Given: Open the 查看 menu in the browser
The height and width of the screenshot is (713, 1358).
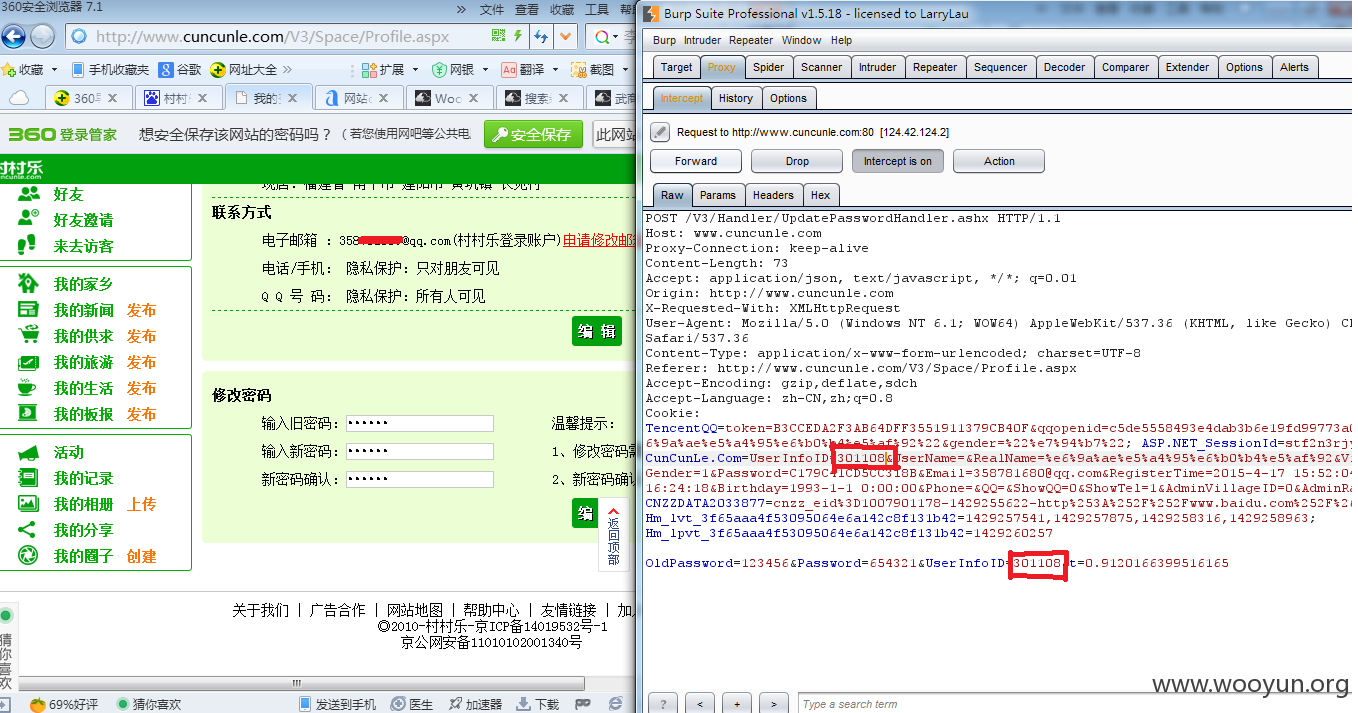Looking at the screenshot, I should pos(527,9).
